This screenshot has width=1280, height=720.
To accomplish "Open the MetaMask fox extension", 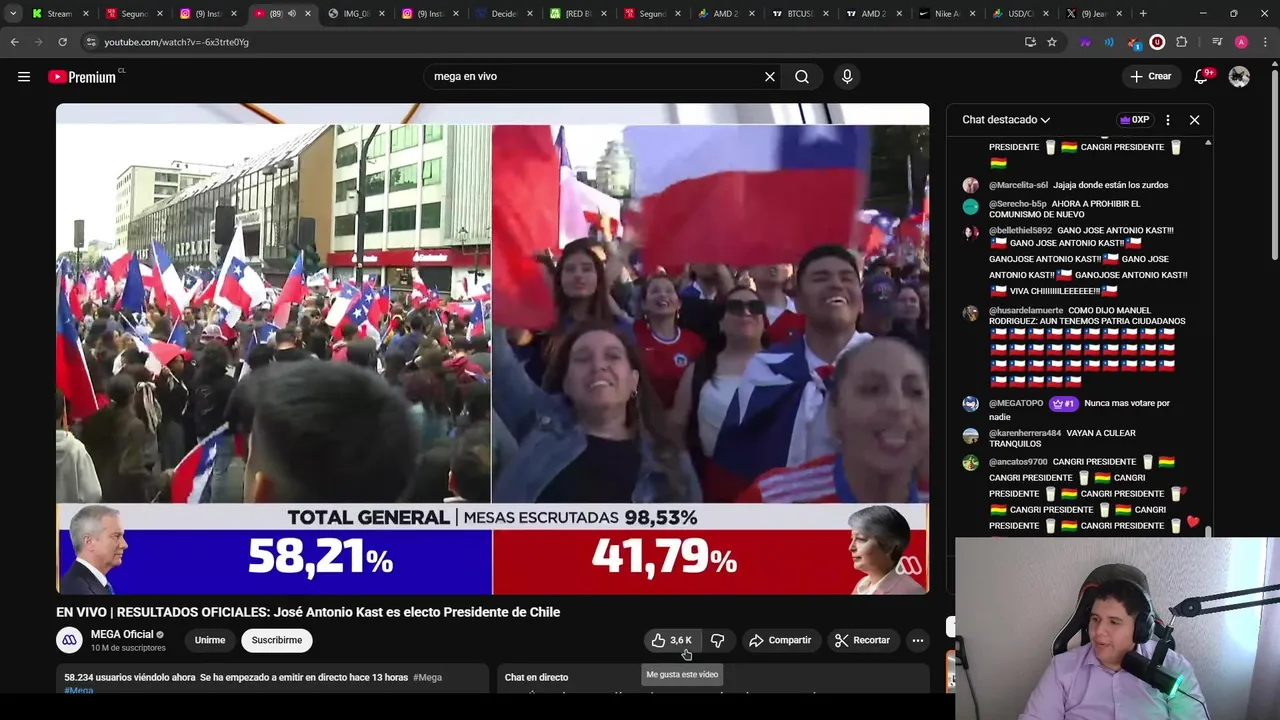I will (1133, 42).
